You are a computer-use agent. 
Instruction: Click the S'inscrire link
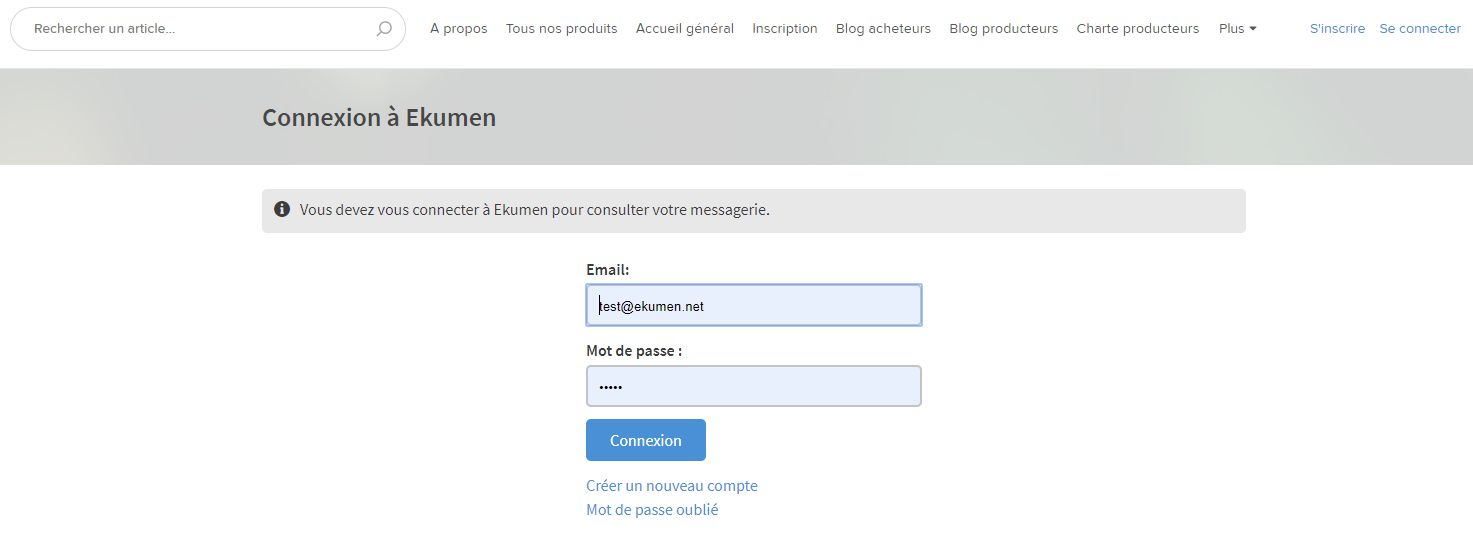(1338, 29)
